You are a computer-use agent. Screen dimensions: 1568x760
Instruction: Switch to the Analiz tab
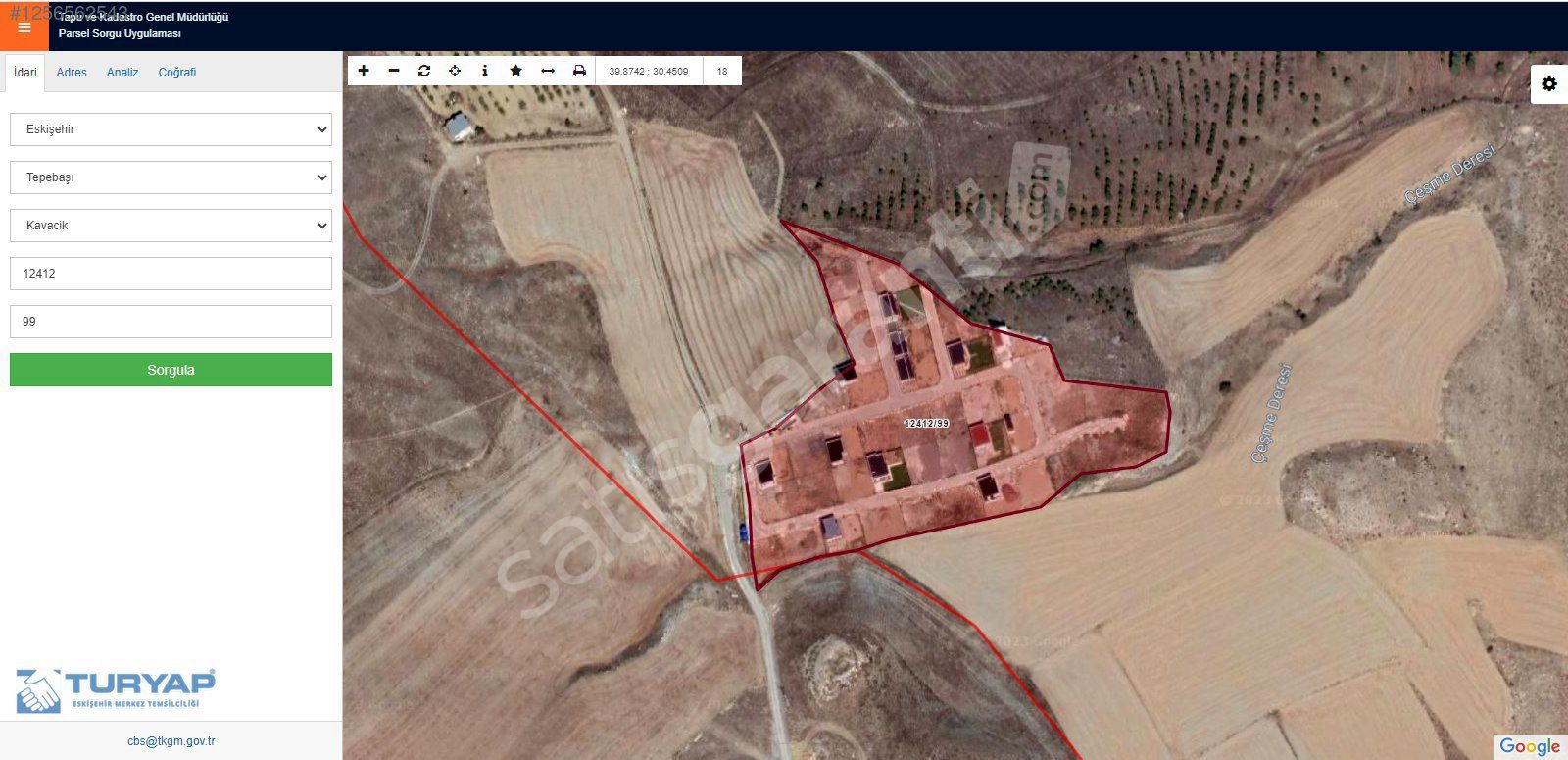click(122, 73)
